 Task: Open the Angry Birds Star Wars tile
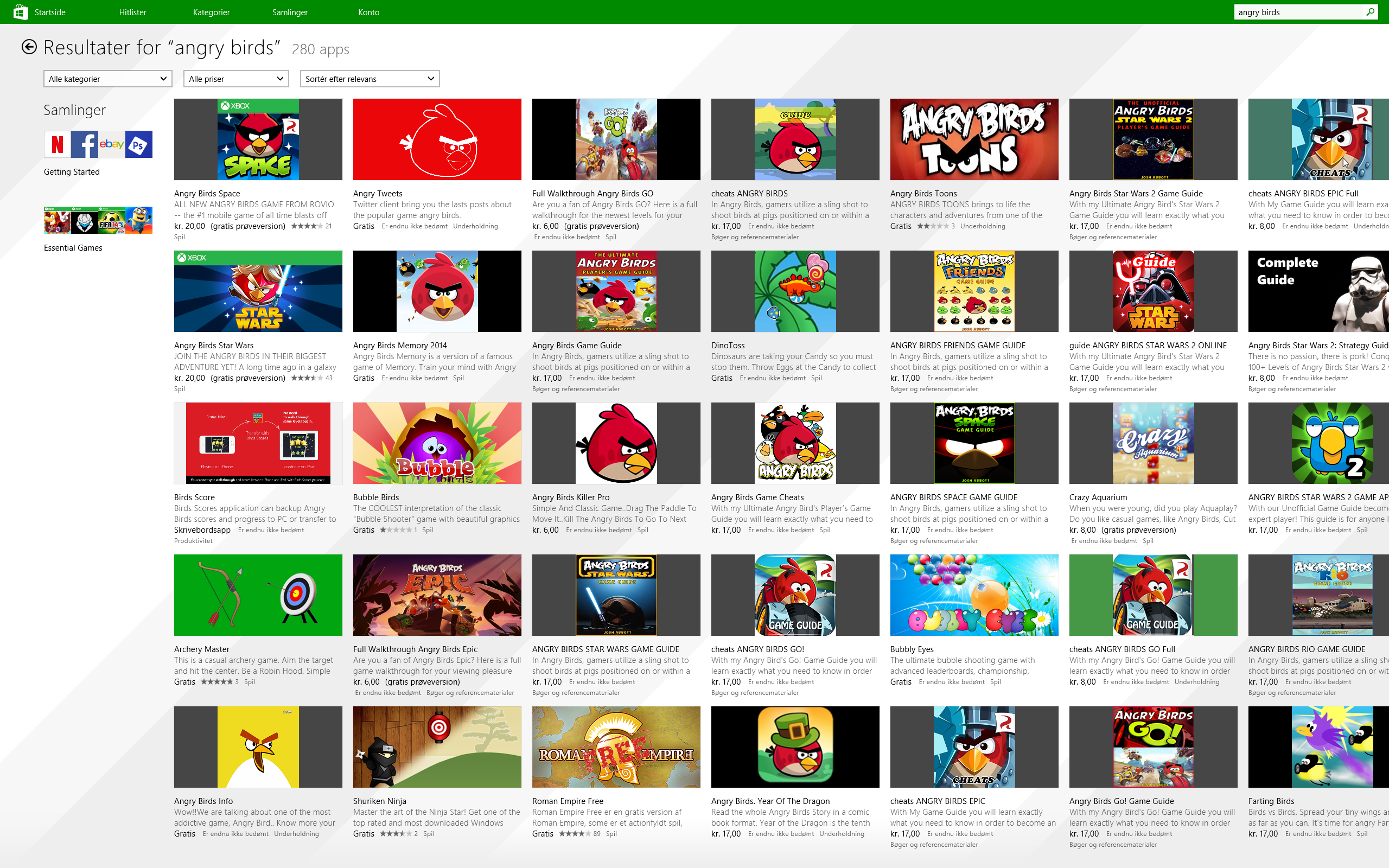pyautogui.click(x=258, y=291)
